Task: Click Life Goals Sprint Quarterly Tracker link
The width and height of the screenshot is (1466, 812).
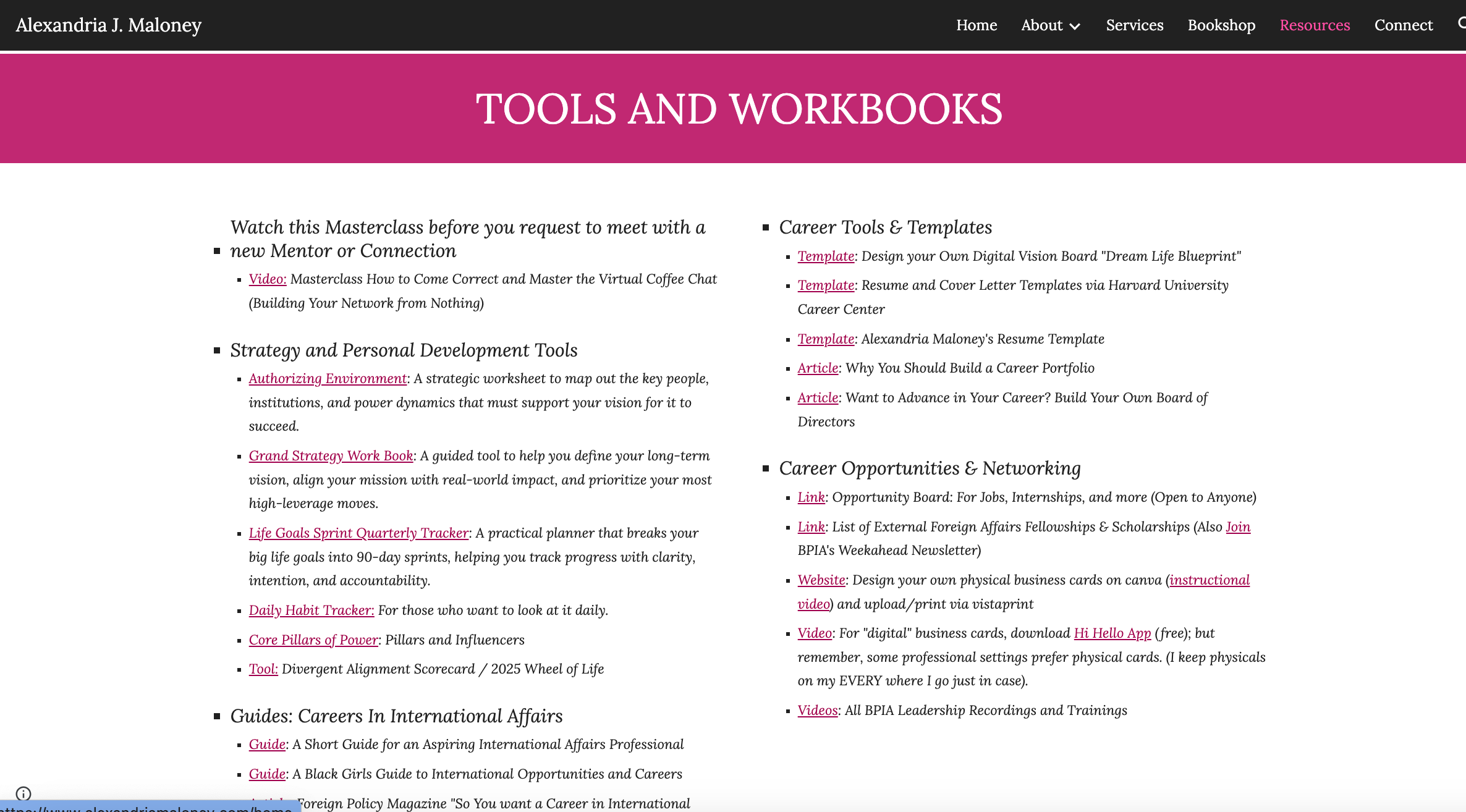Action: pos(358,533)
